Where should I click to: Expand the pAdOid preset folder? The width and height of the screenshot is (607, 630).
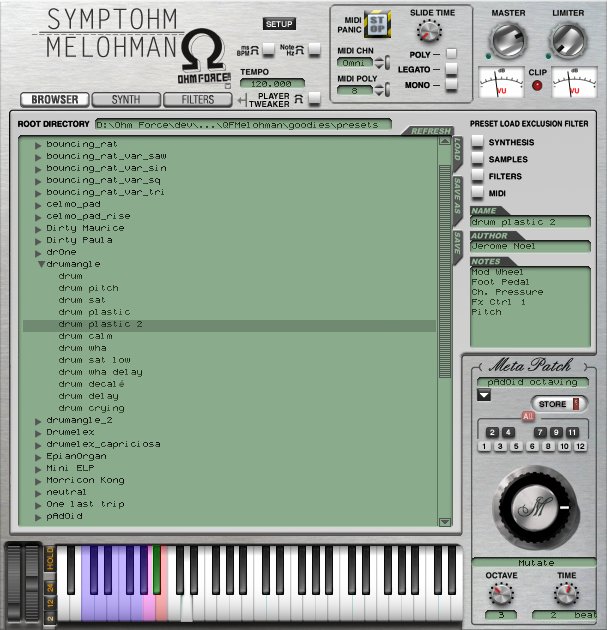tap(38, 518)
